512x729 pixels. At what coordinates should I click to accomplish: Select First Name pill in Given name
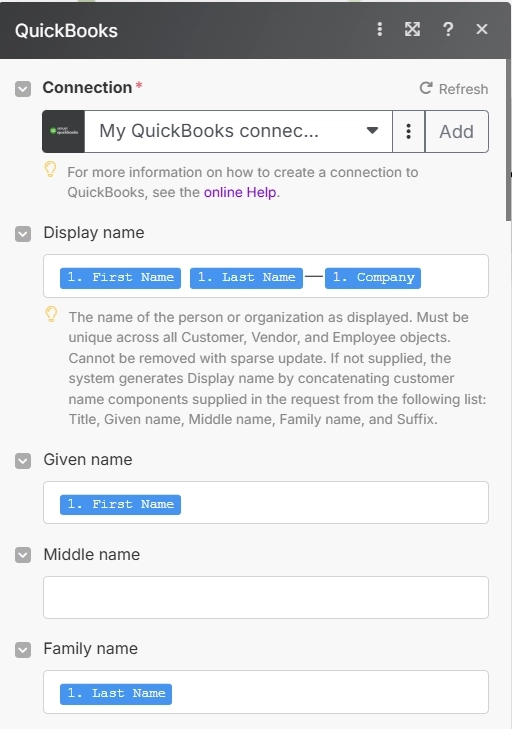[x=120, y=504]
